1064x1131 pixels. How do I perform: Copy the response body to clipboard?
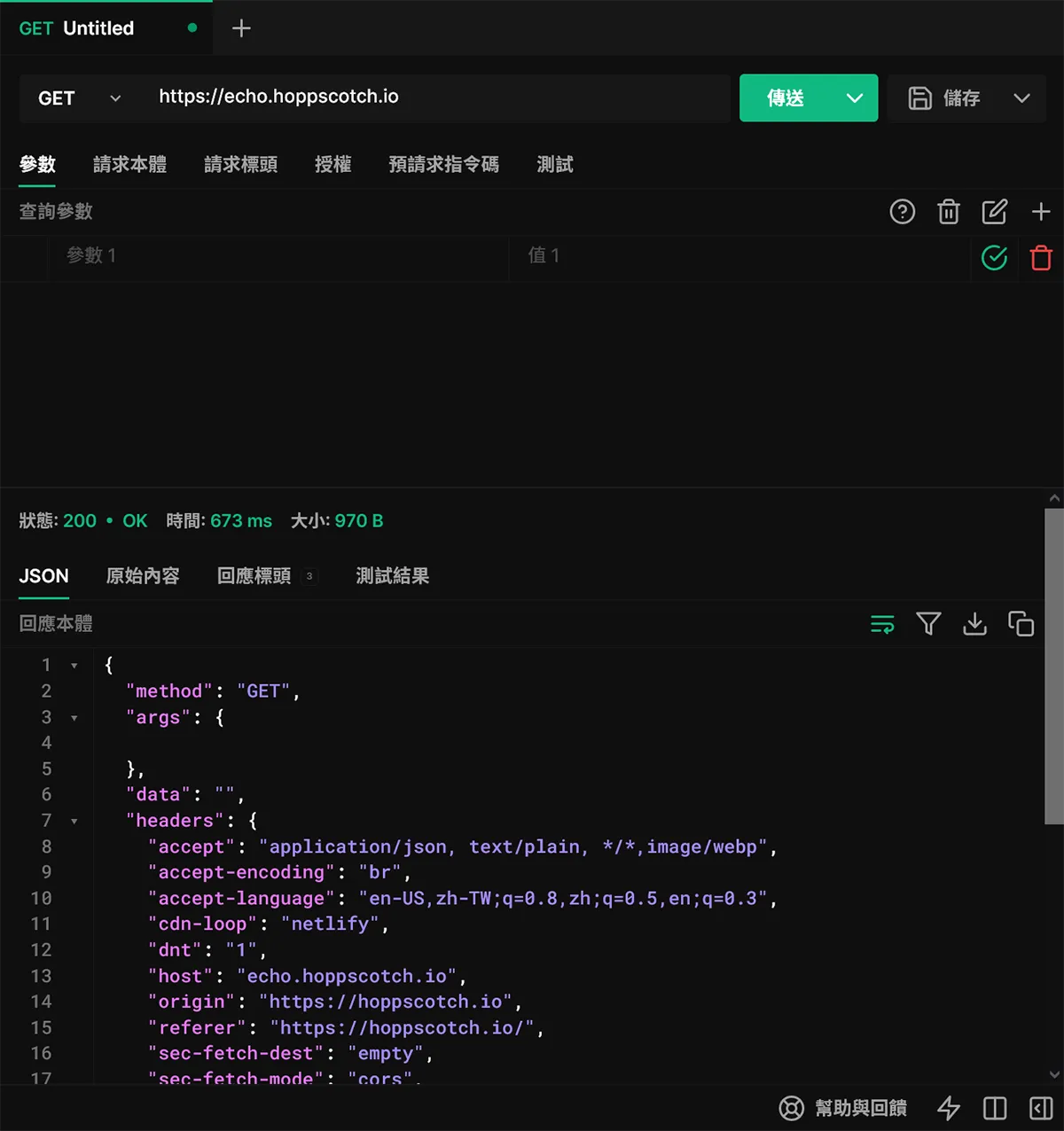(1021, 624)
